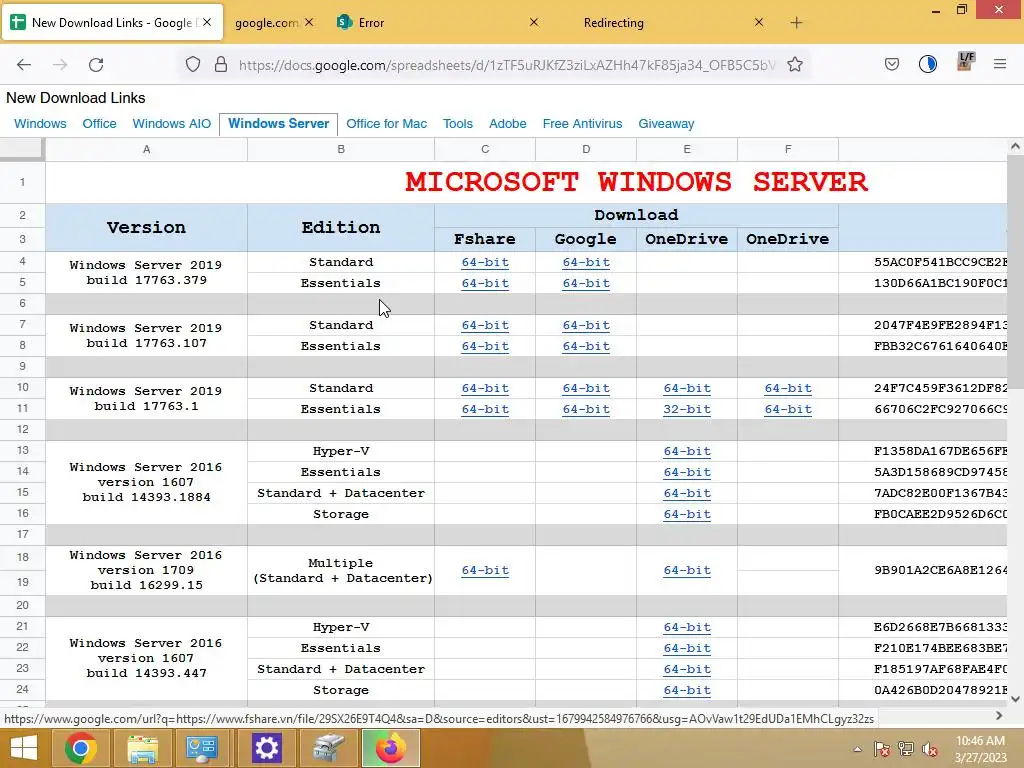Click hash value starting FB0CAEE2D9526D6C
The image size is (1024, 768).
(x=940, y=515)
